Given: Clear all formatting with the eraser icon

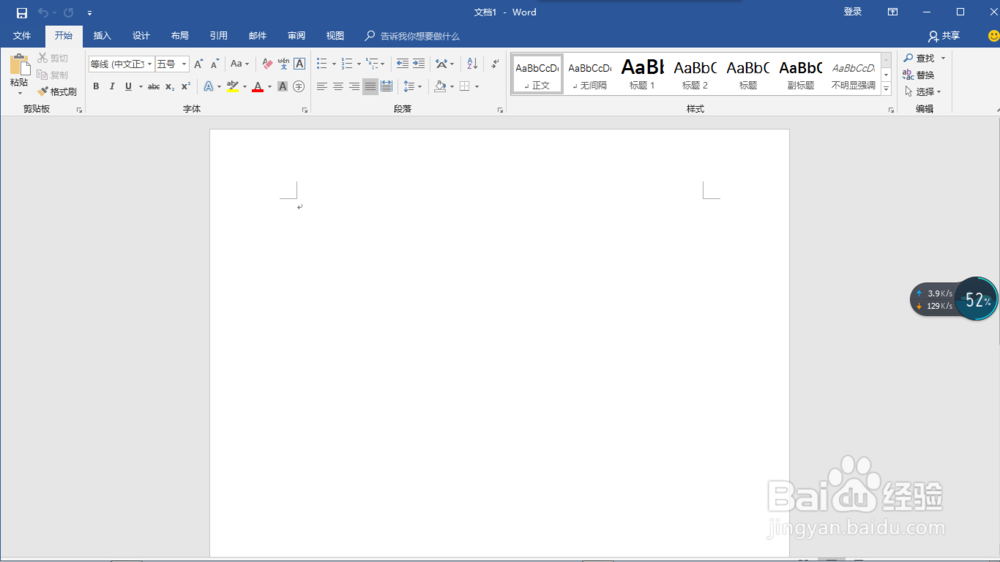Looking at the screenshot, I should pos(267,64).
